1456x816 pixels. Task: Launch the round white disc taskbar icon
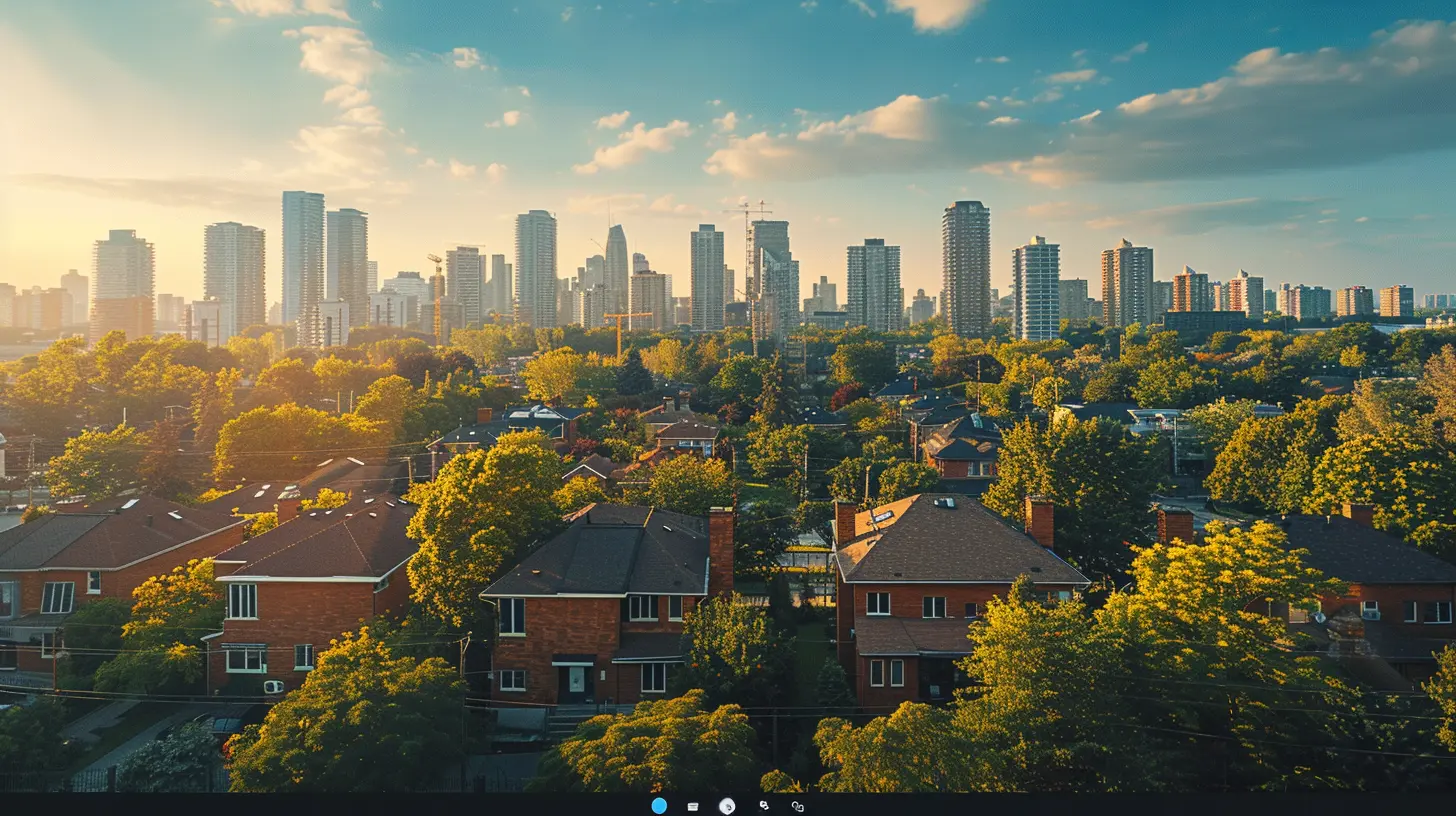point(727,806)
